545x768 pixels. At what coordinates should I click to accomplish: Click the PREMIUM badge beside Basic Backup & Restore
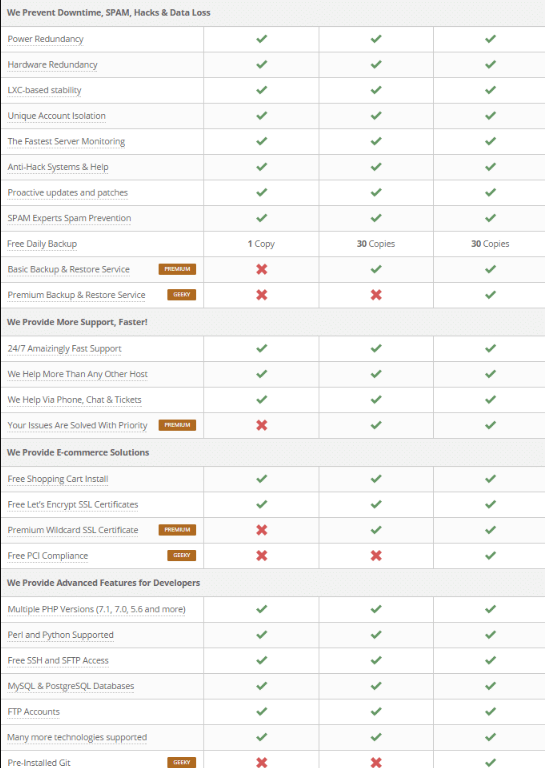177,269
